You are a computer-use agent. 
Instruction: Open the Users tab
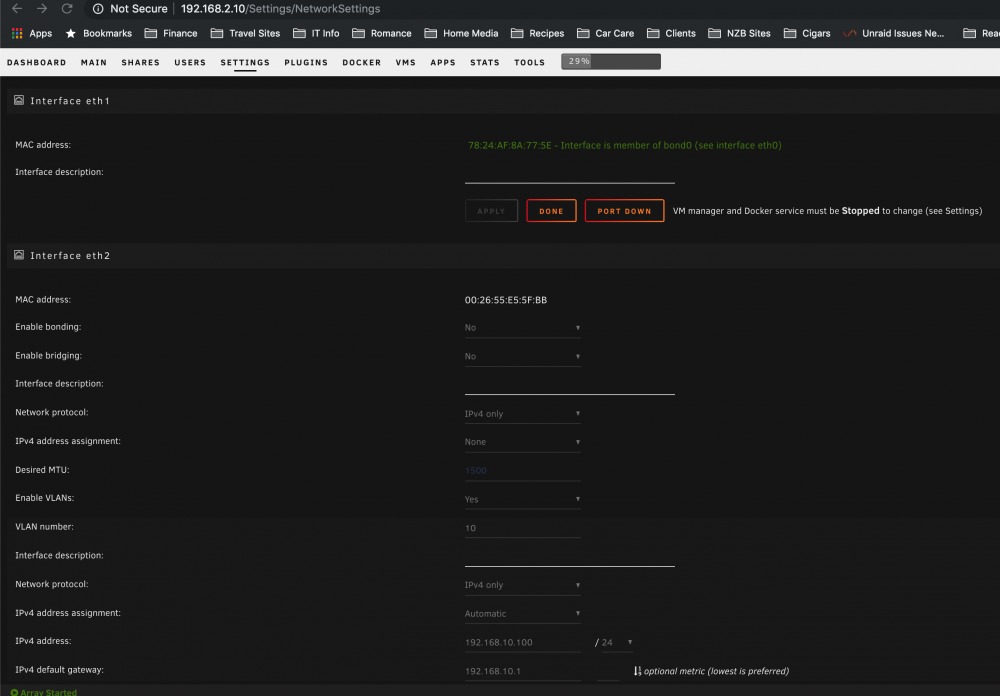[190, 63]
